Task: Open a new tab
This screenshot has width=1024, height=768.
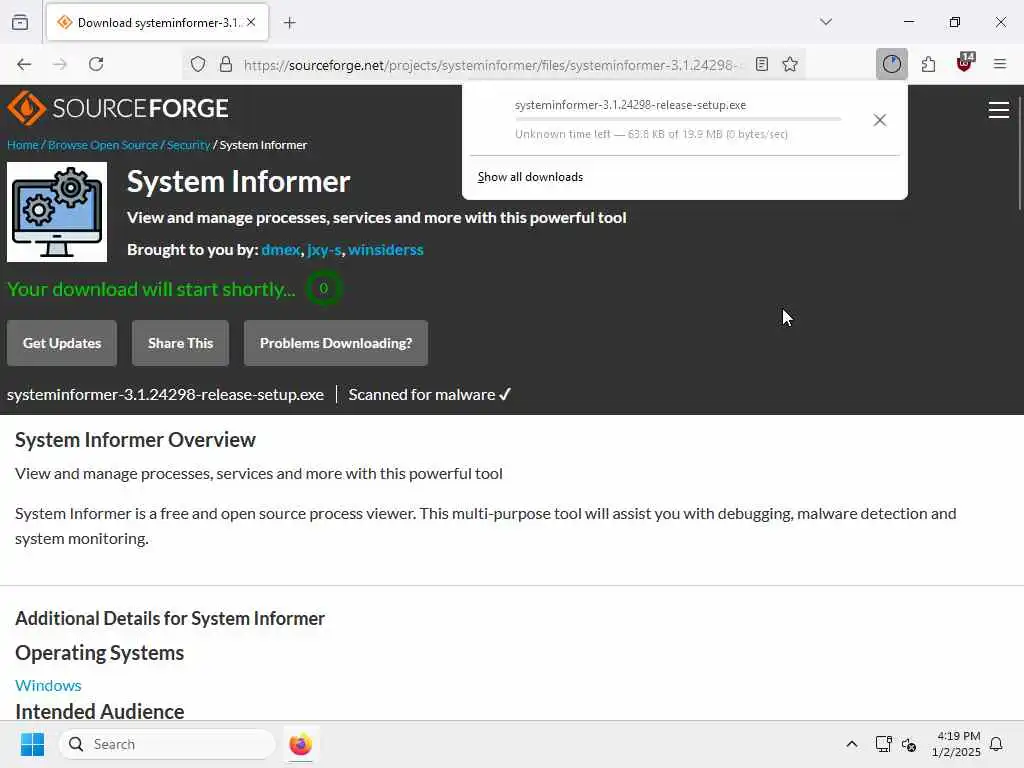Action: pyautogui.click(x=290, y=23)
